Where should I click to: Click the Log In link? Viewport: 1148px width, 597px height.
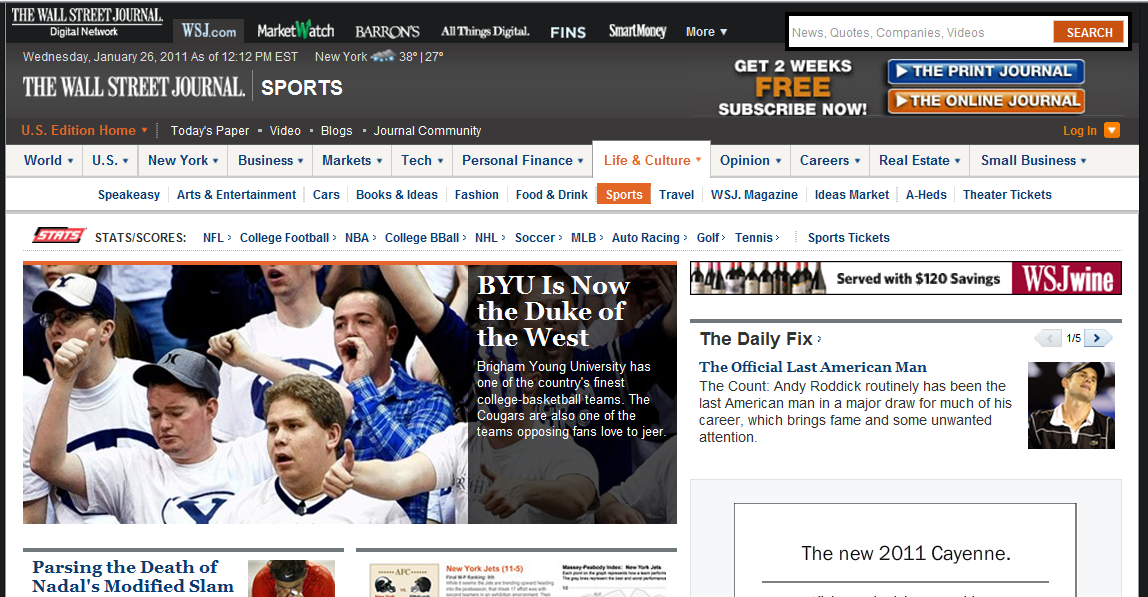(x=1080, y=130)
